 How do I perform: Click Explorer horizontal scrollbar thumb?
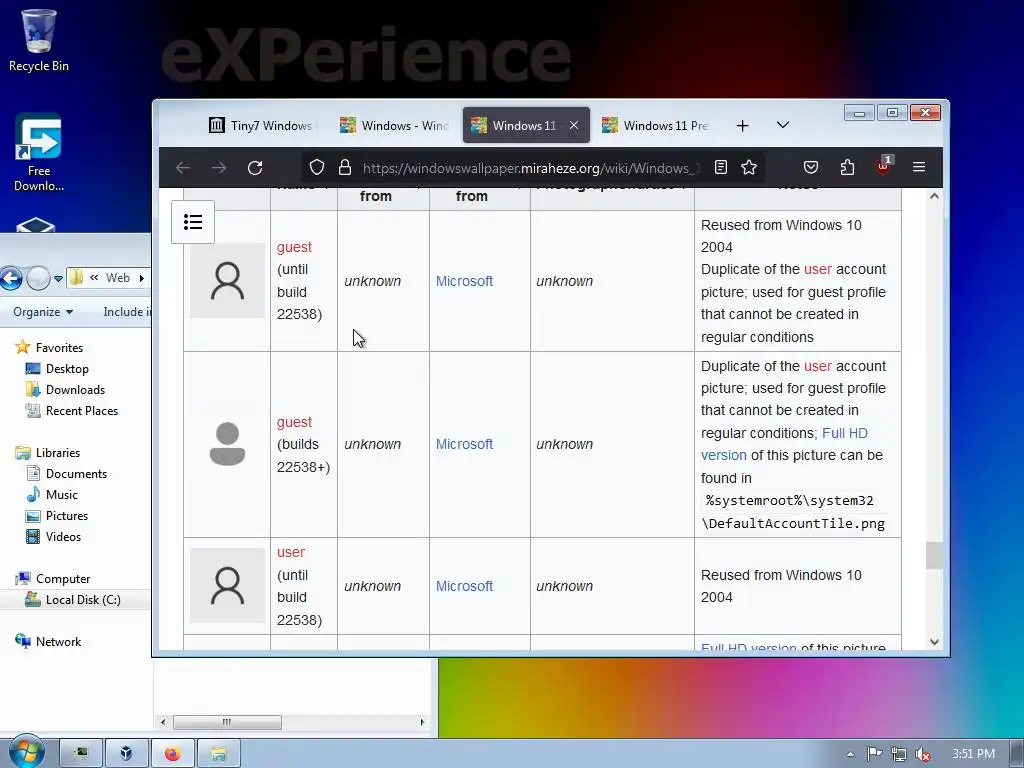pyautogui.click(x=227, y=722)
